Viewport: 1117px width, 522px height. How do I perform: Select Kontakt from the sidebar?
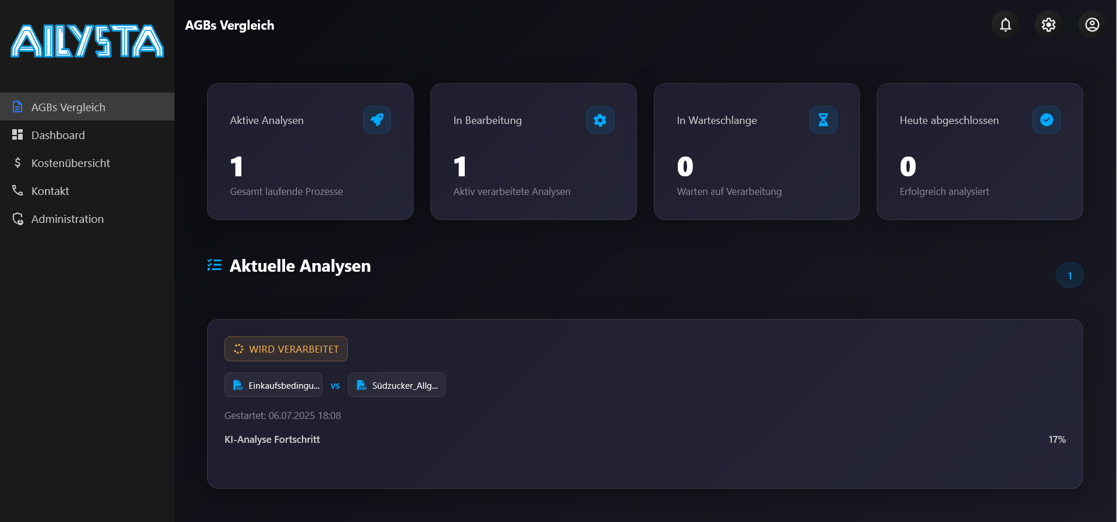[50, 191]
